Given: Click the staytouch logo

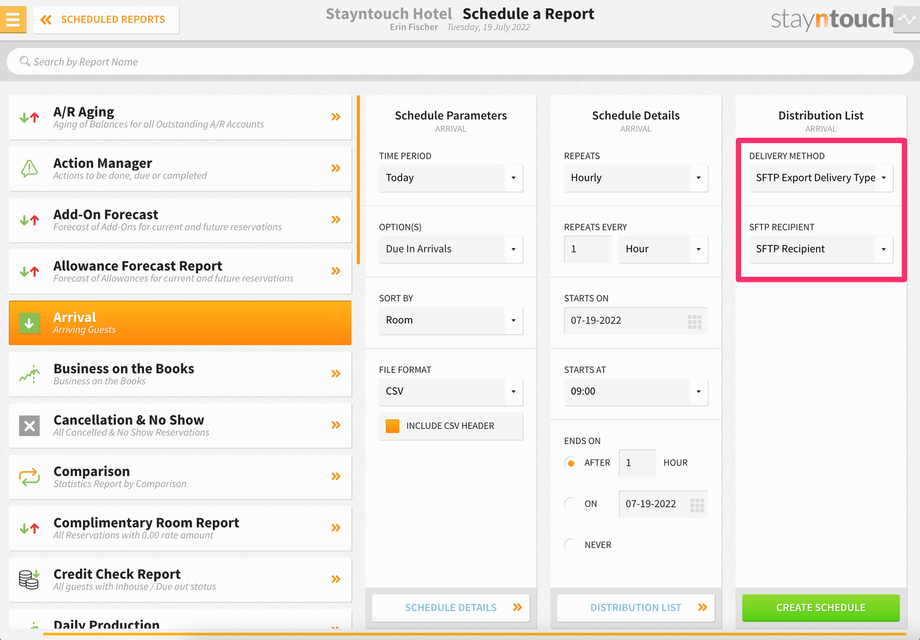Looking at the screenshot, I should click(832, 19).
